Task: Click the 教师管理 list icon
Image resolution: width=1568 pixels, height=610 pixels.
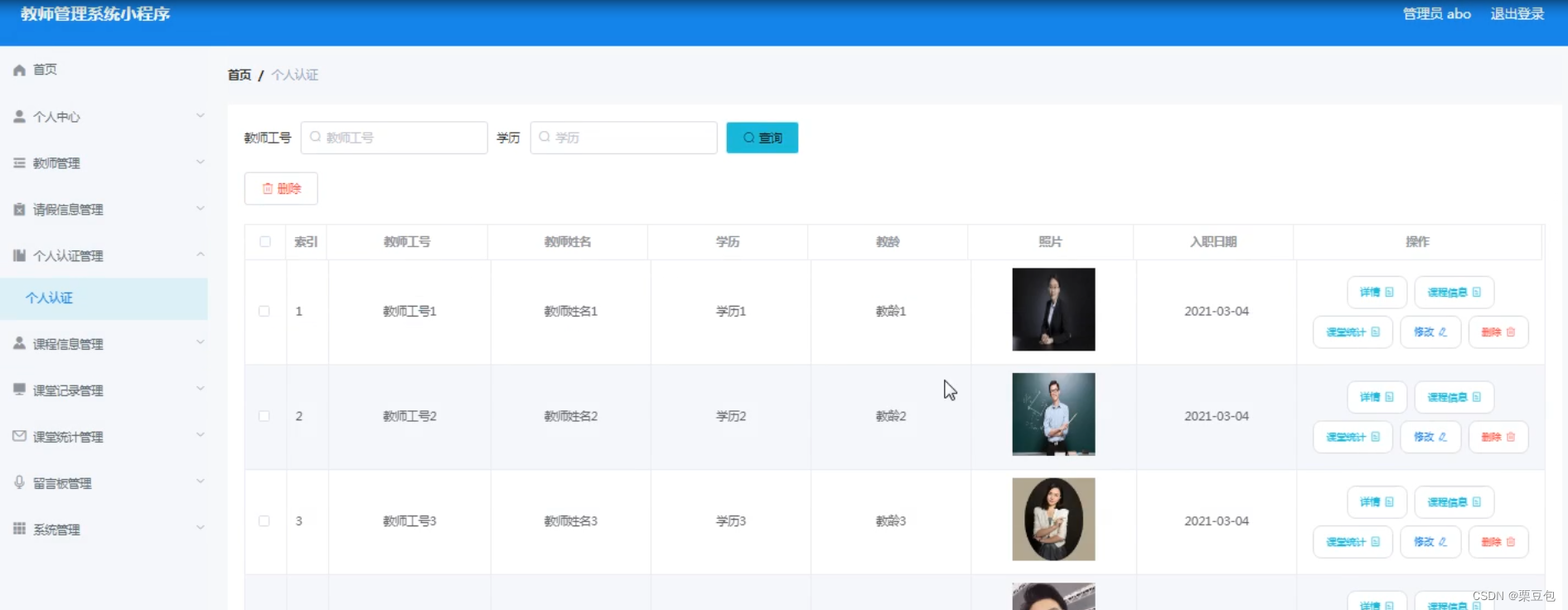Action: [19, 163]
